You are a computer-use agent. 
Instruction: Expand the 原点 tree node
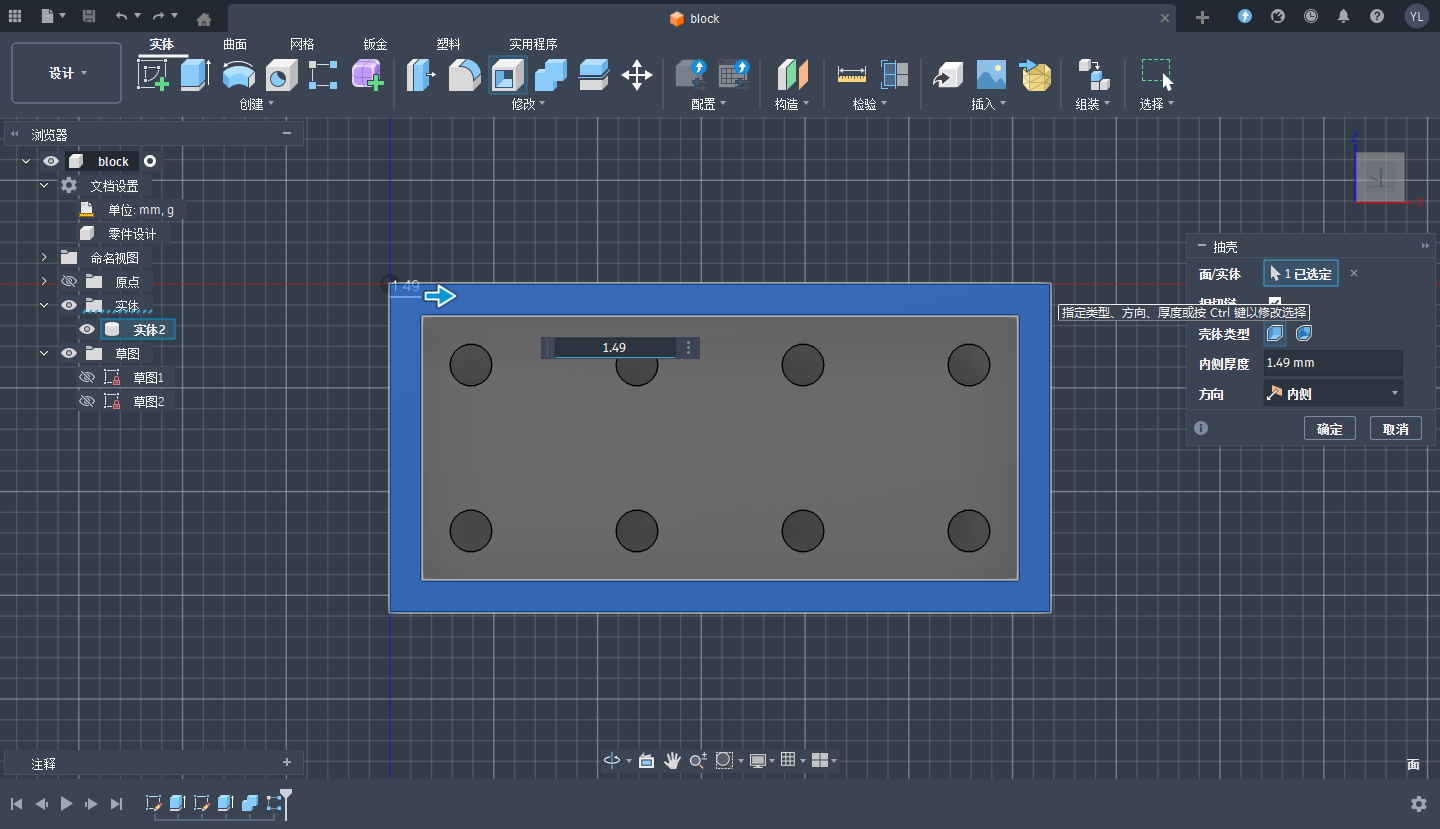44,281
